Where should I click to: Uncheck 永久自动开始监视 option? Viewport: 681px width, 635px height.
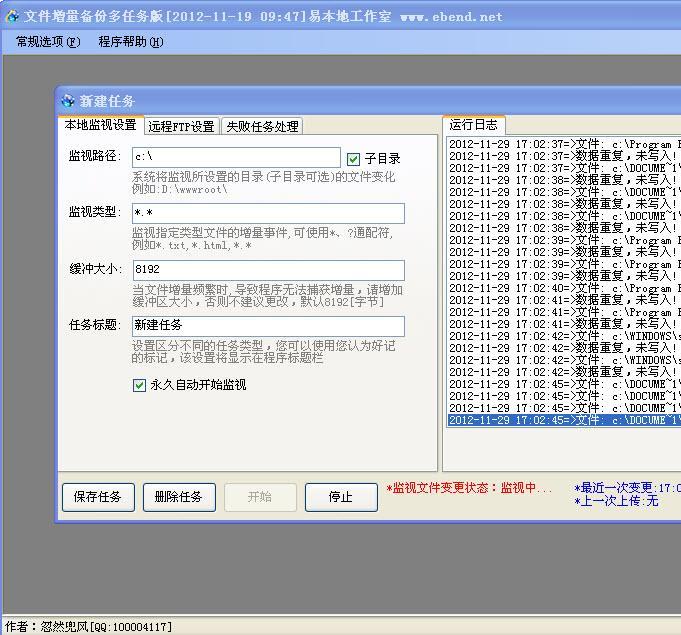(139, 385)
